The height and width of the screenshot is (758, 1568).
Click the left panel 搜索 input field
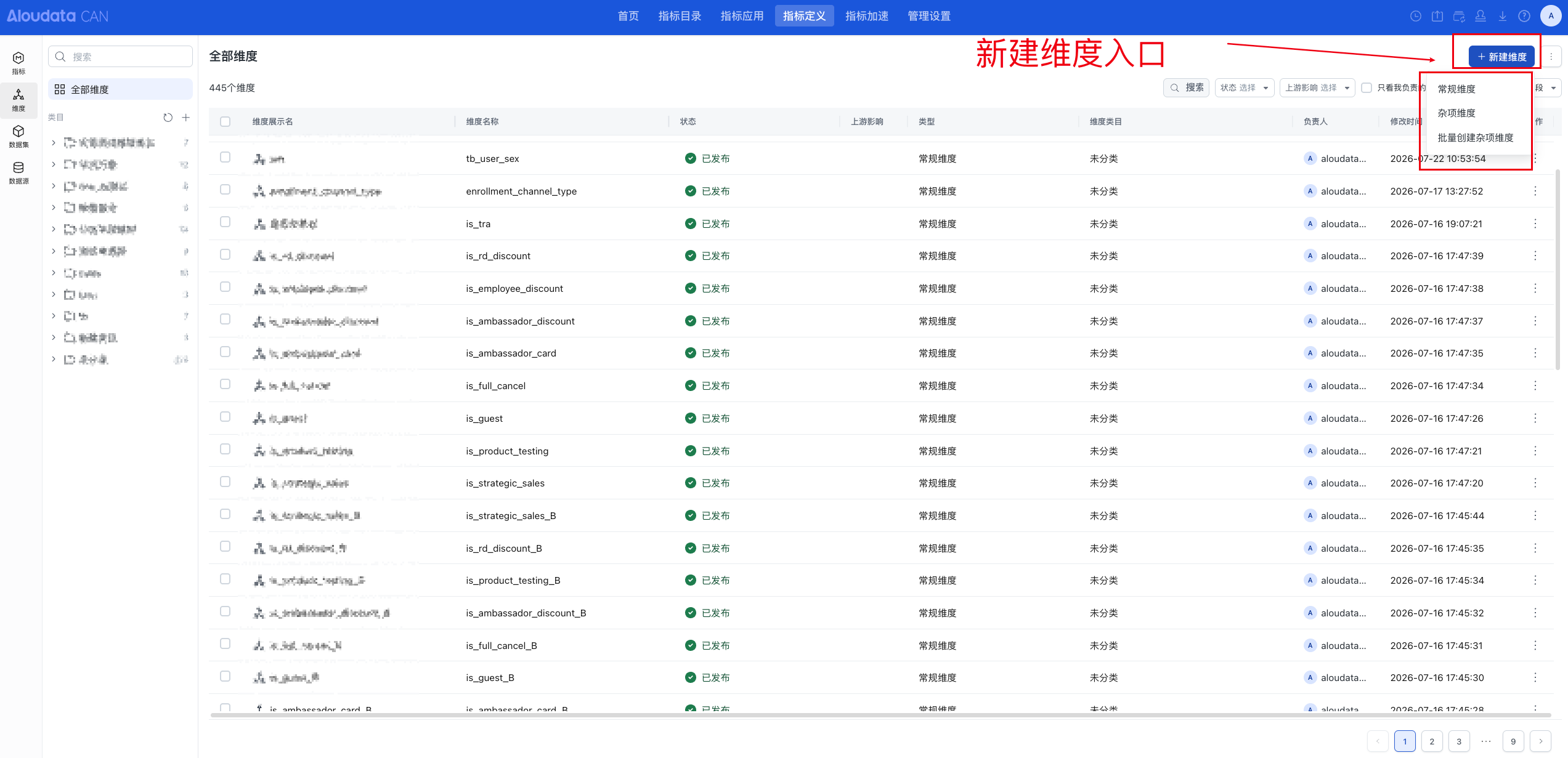(120, 57)
